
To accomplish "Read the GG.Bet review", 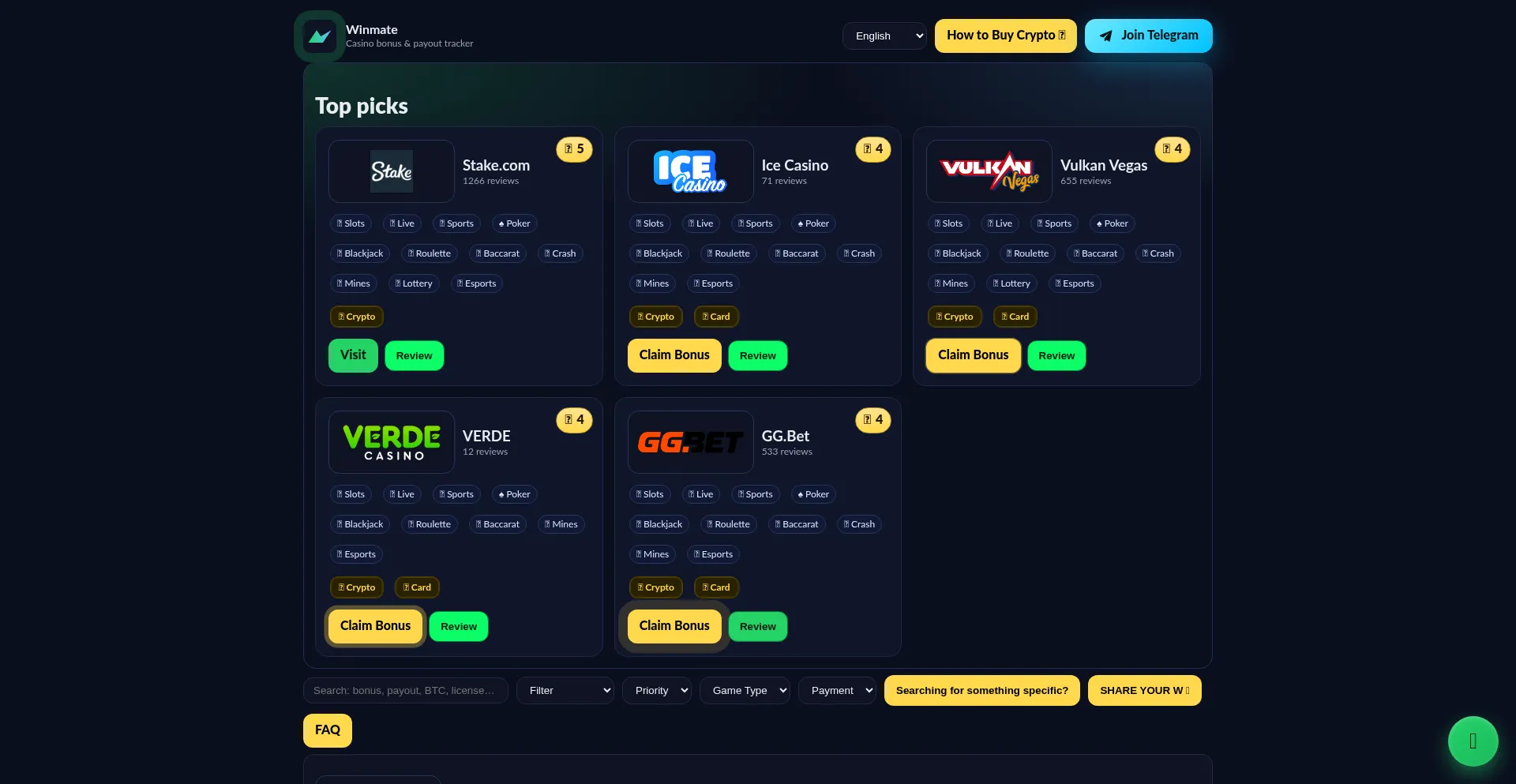I will pyautogui.click(x=758, y=627).
